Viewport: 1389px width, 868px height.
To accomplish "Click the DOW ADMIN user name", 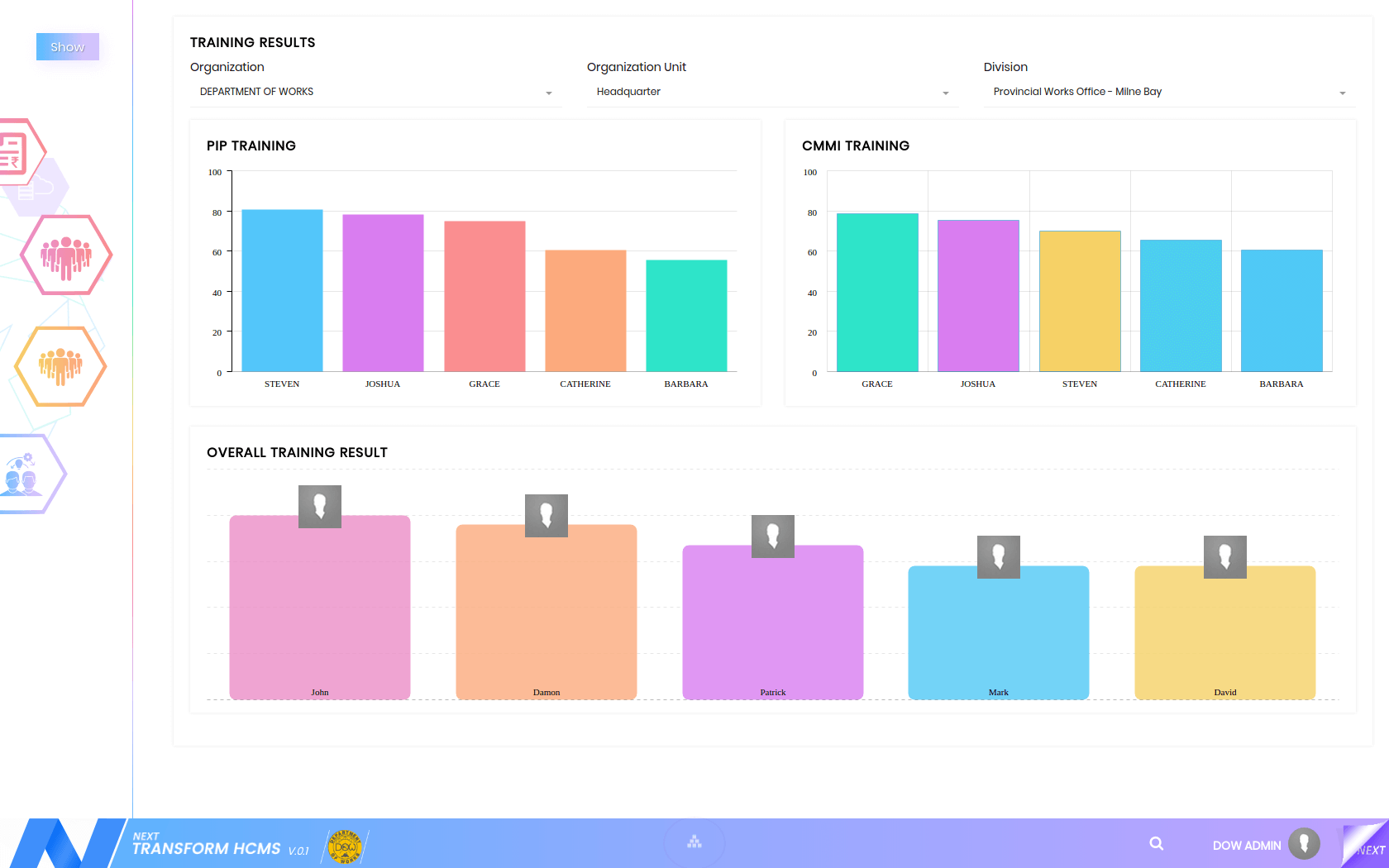I will [1246, 845].
